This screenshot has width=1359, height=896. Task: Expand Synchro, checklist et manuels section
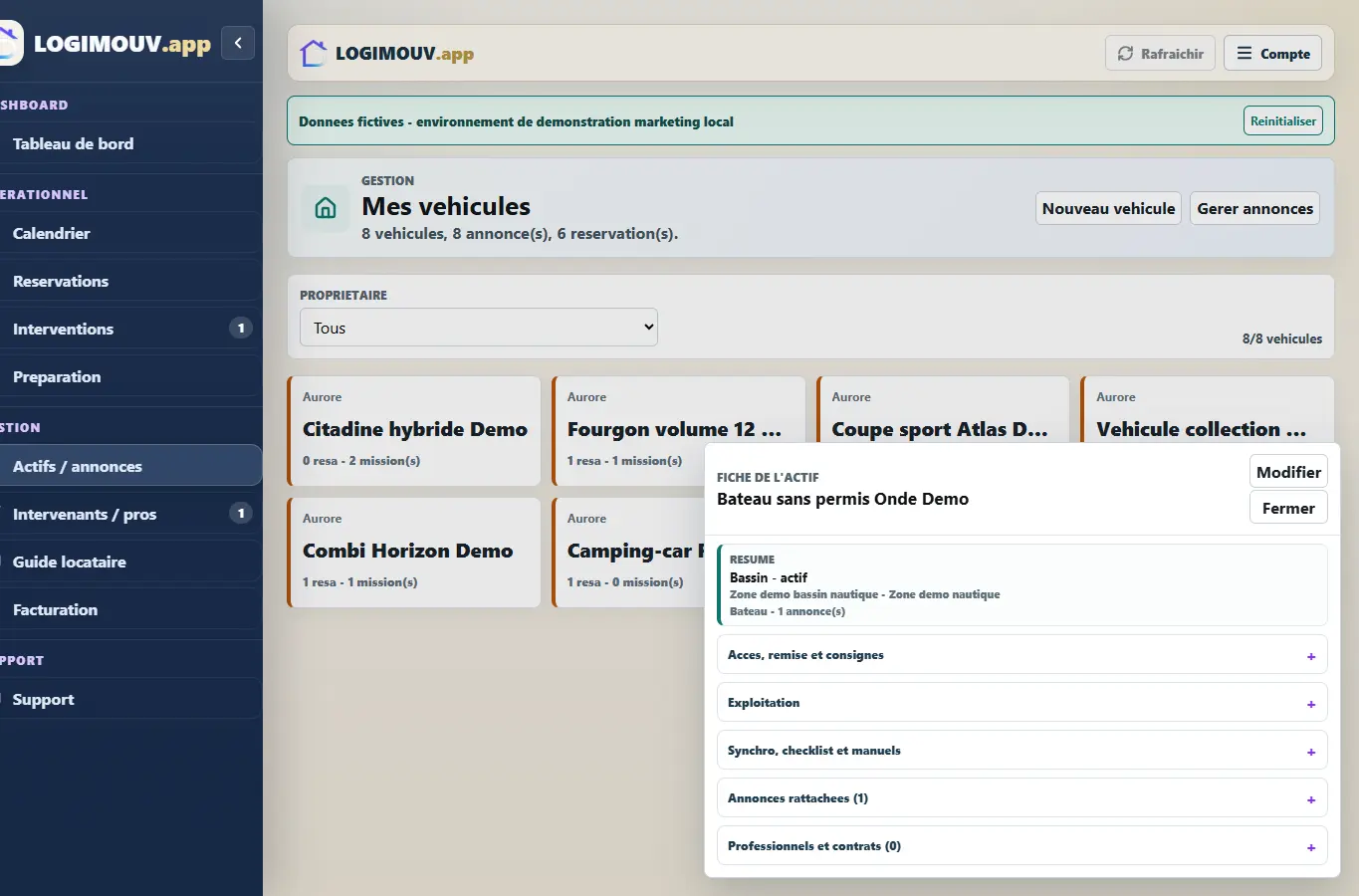pyautogui.click(x=1022, y=751)
